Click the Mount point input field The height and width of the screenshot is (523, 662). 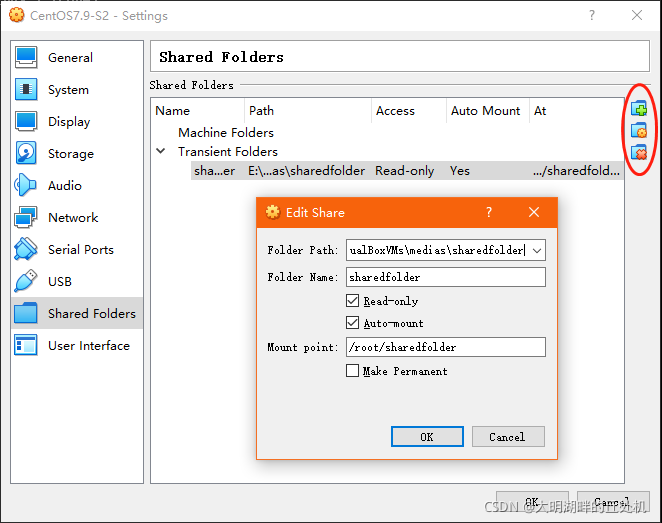pyautogui.click(x=446, y=347)
